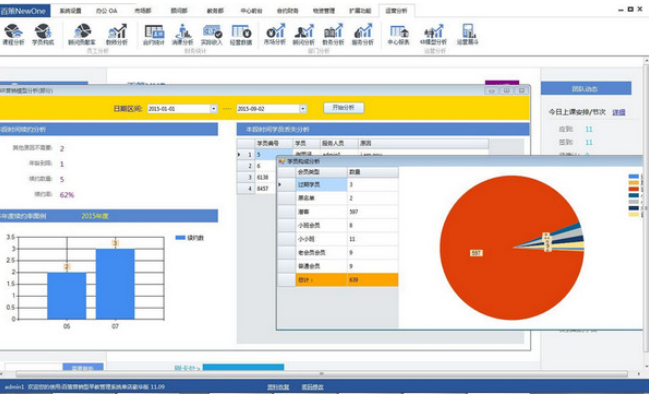649x395 pixels.
Task: Open the 中心报表 center report icon
Action: 399,34
